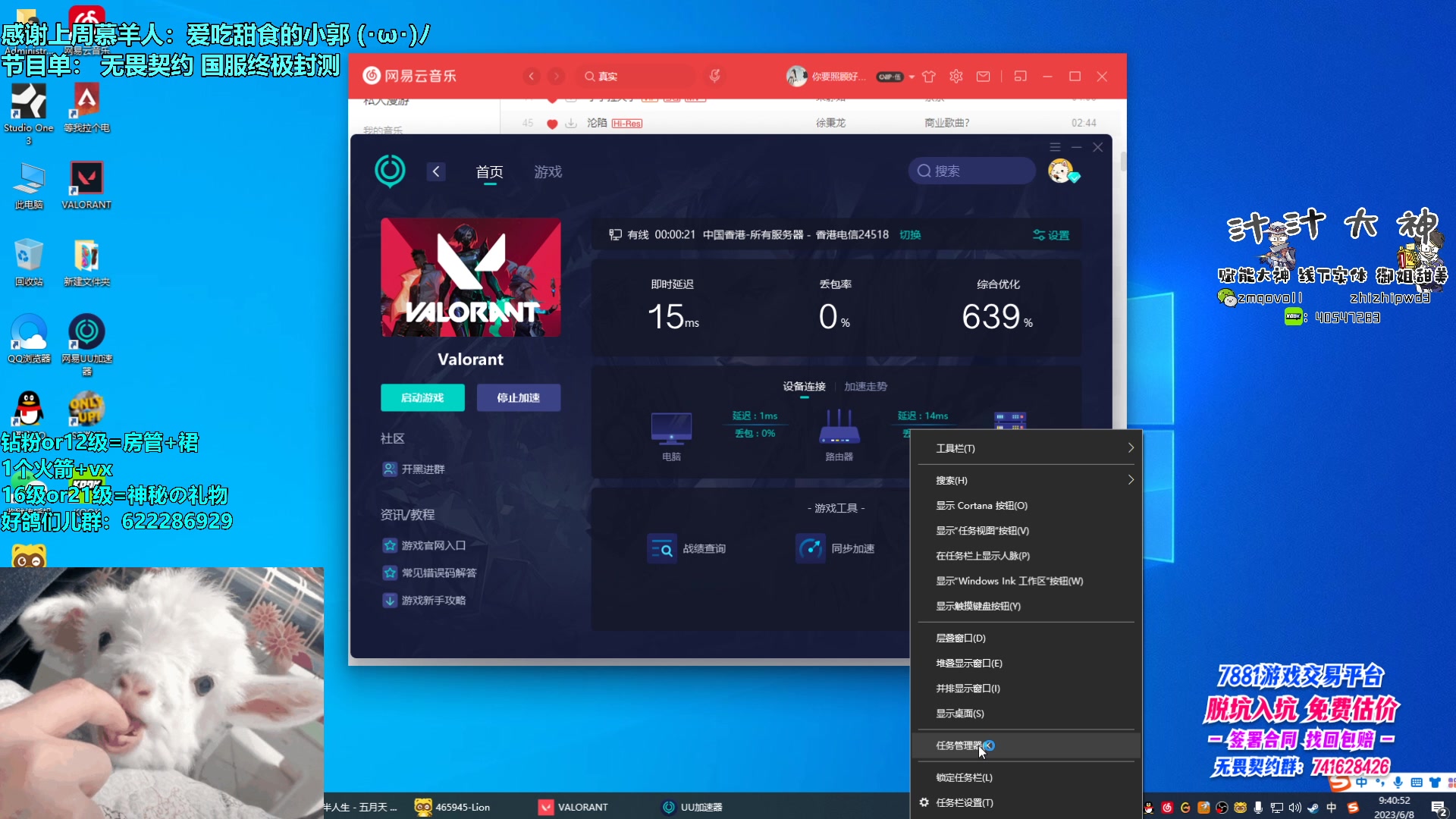Open 游戏官网入口 link

point(425,545)
